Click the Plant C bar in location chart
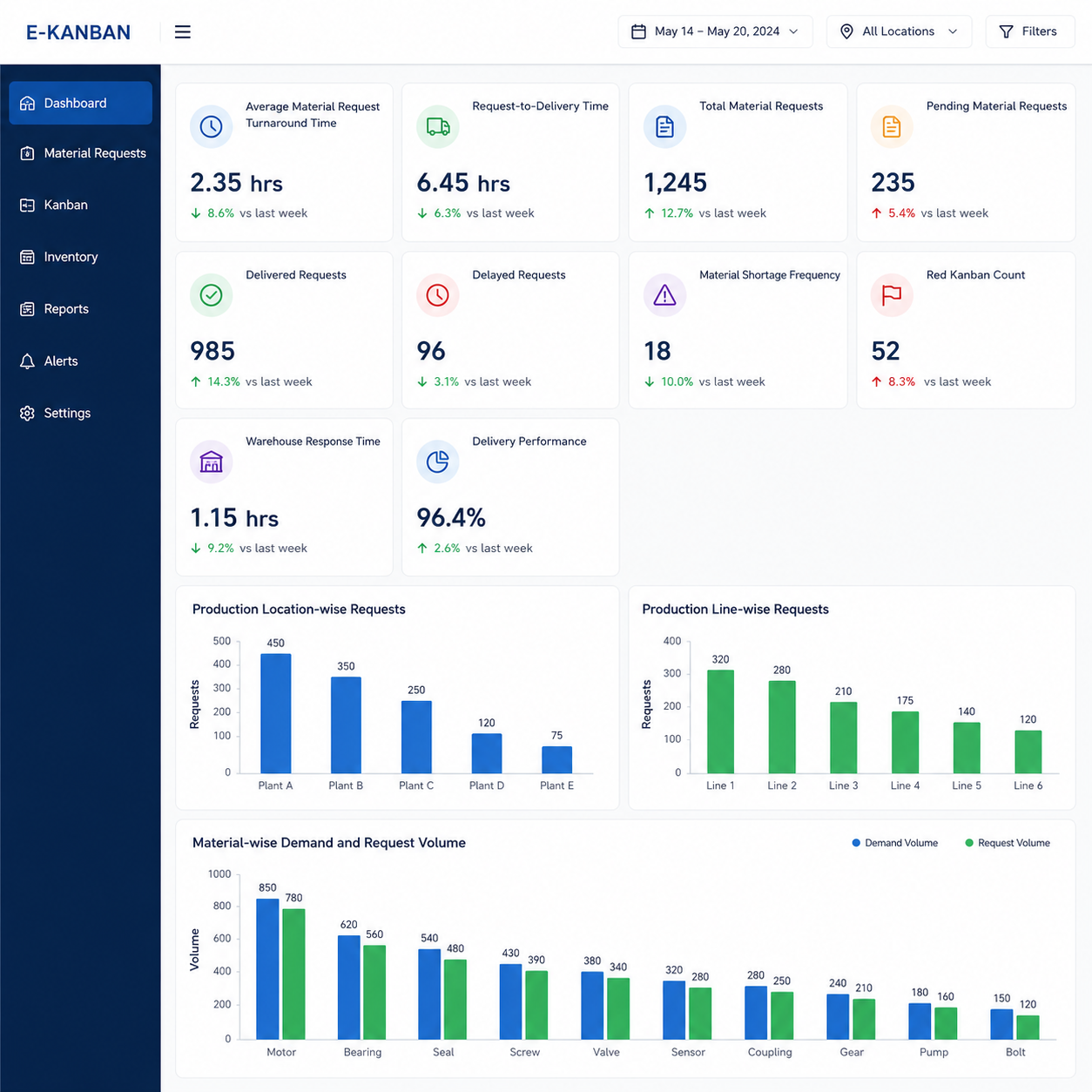Image resolution: width=1092 pixels, height=1092 pixels. tap(416, 737)
